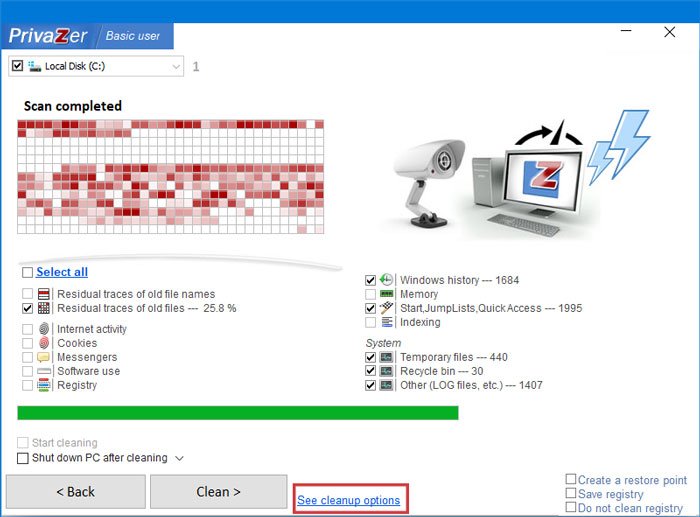
Task: Enable Do not clean registry checkbox
Action: (x=571, y=507)
